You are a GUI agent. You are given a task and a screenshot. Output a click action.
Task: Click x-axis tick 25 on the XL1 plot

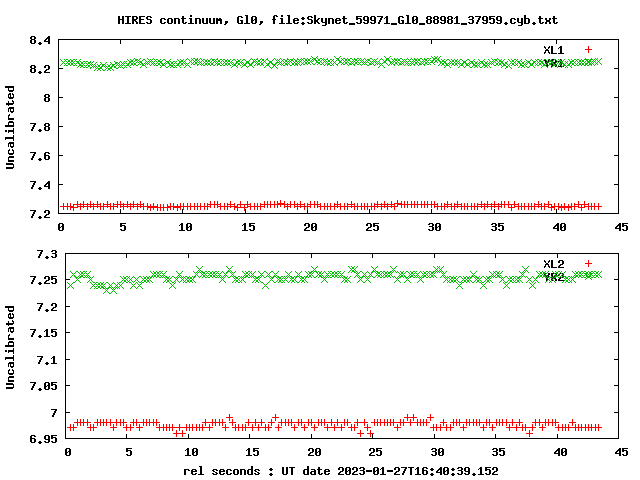(x=372, y=227)
